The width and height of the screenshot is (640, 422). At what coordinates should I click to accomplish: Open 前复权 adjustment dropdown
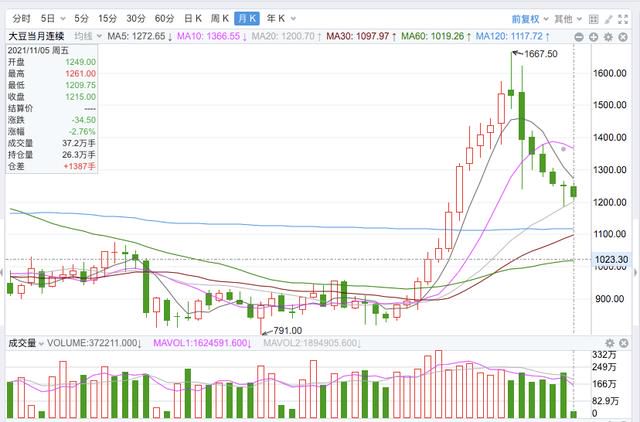click(530, 19)
